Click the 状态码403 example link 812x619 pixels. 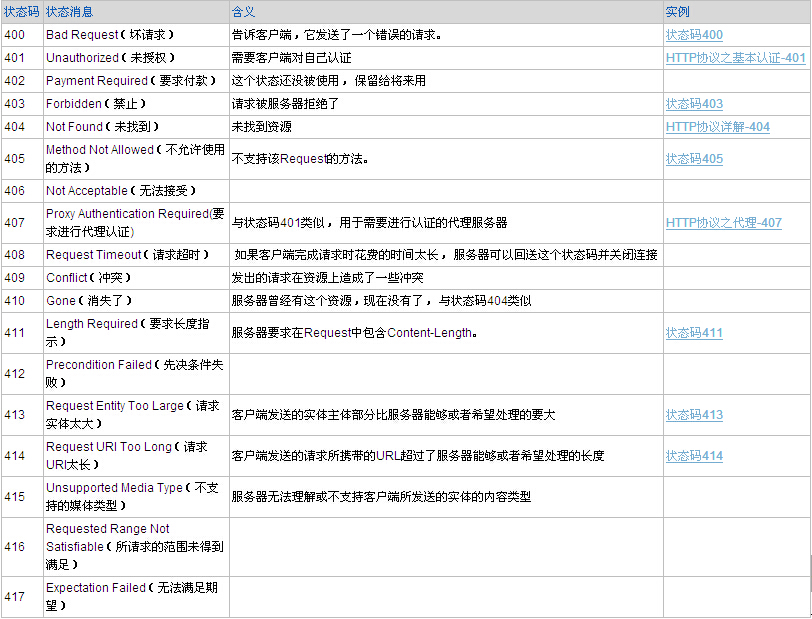[694, 104]
